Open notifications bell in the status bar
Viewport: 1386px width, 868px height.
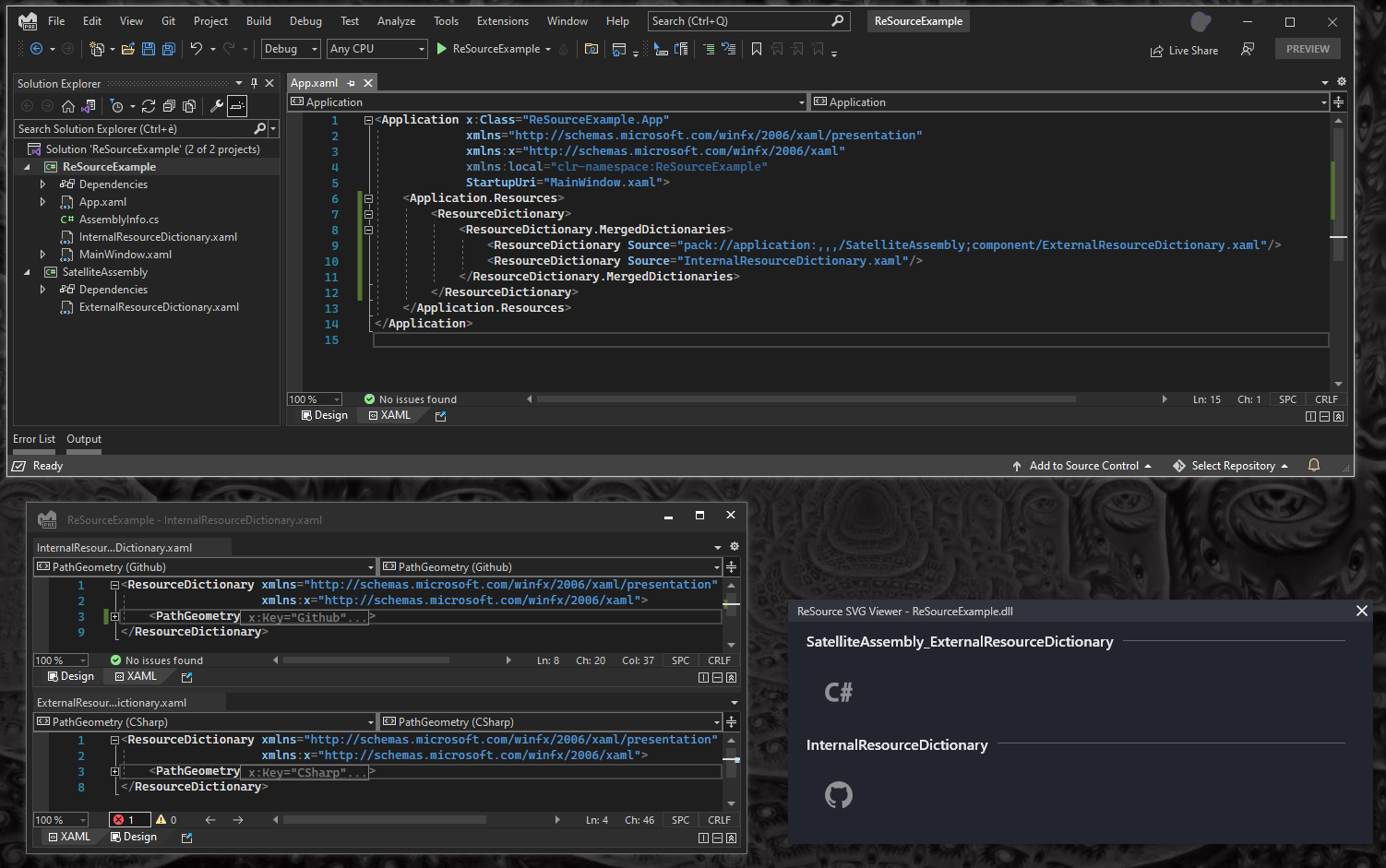(1314, 466)
